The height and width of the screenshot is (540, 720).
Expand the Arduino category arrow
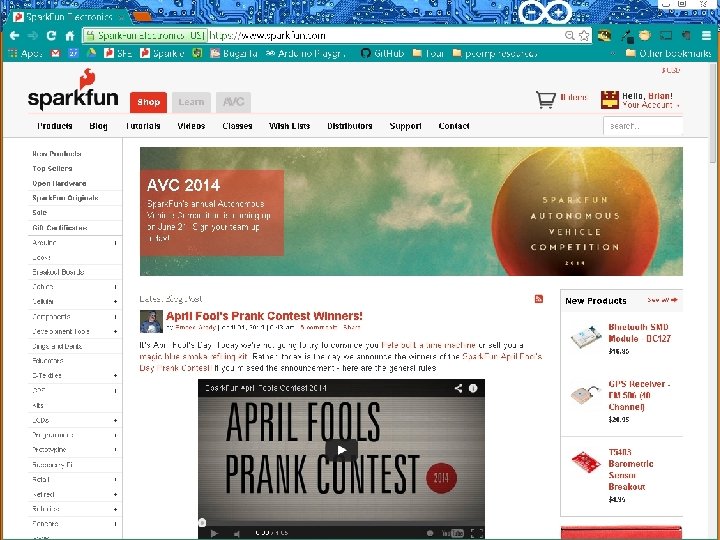point(115,242)
